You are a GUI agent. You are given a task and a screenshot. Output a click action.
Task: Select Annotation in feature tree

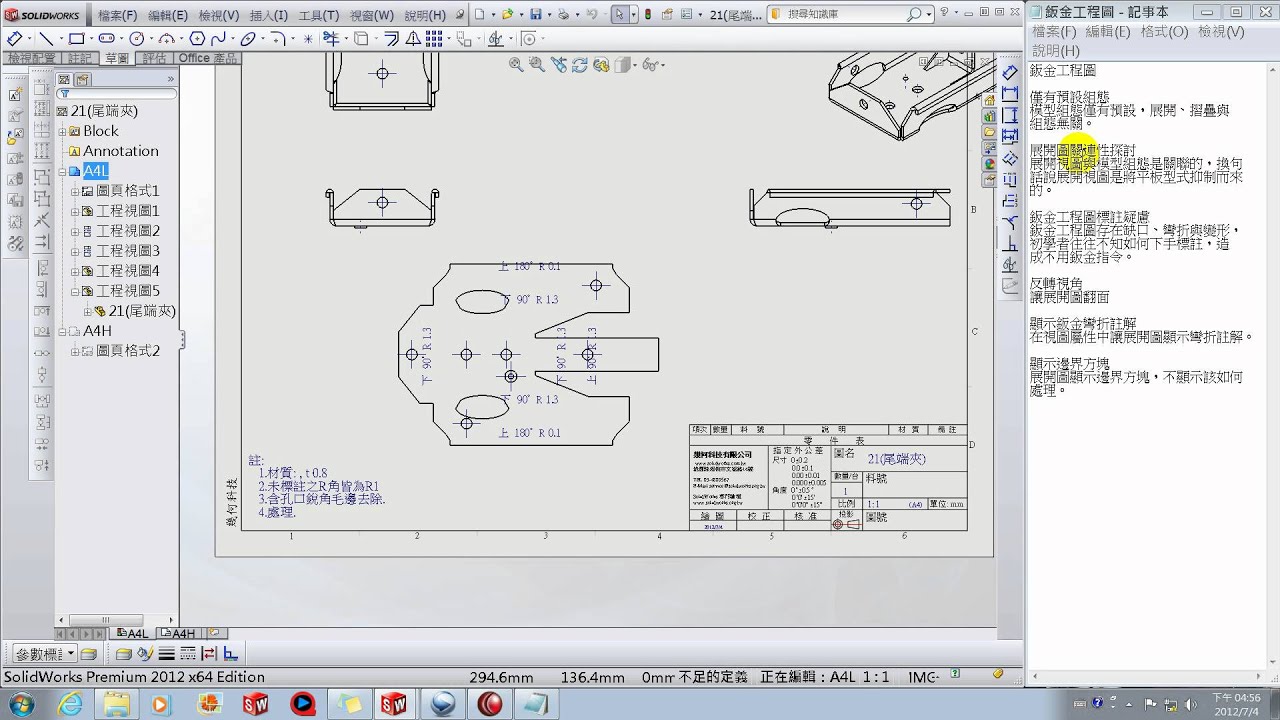120,151
